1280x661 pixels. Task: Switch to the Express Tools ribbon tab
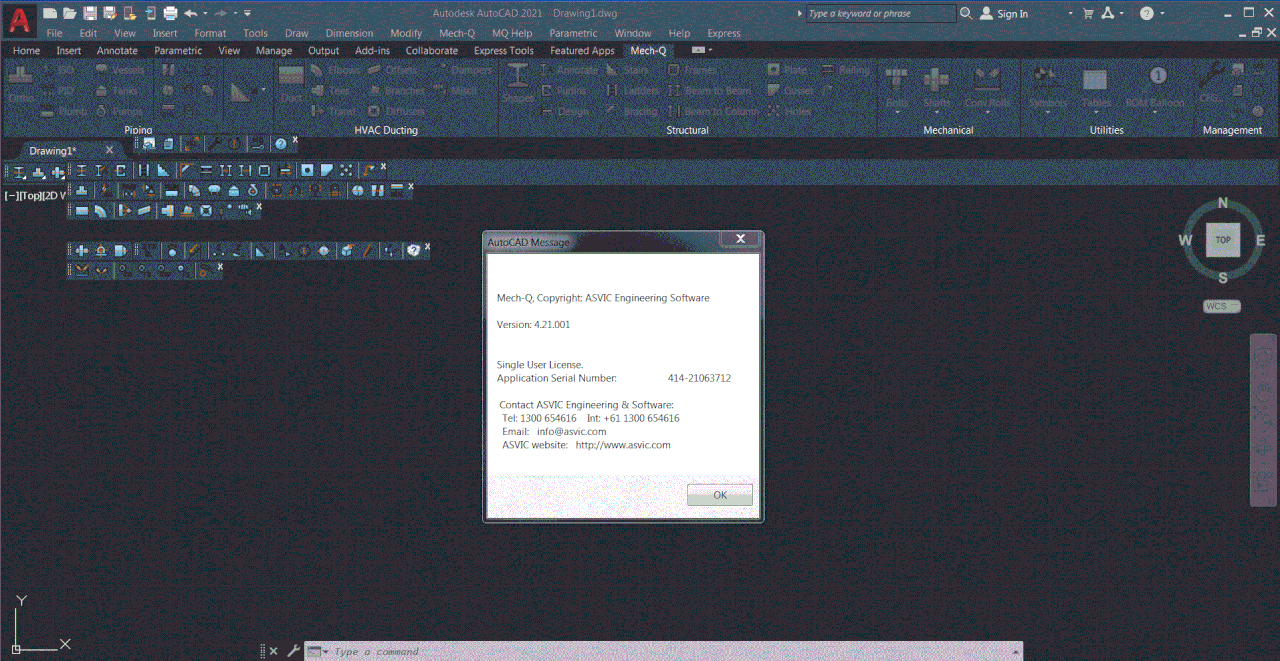coord(504,50)
